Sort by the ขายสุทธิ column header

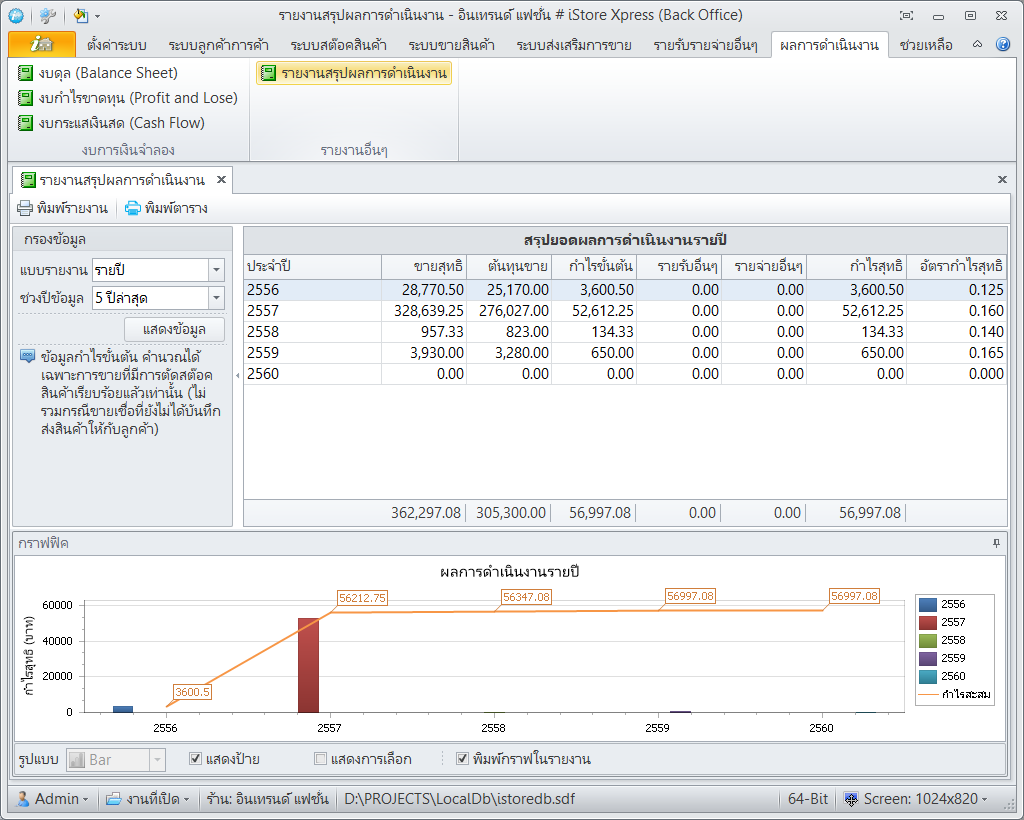tap(424, 266)
